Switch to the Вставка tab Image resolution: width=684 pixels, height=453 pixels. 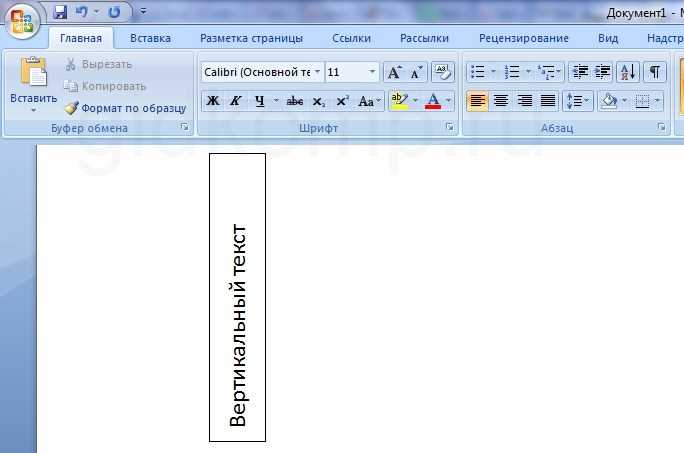pos(150,38)
